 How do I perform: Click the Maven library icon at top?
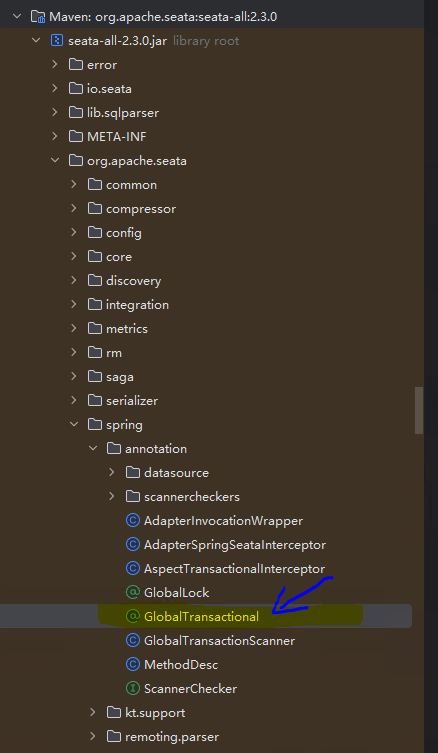click(38, 17)
